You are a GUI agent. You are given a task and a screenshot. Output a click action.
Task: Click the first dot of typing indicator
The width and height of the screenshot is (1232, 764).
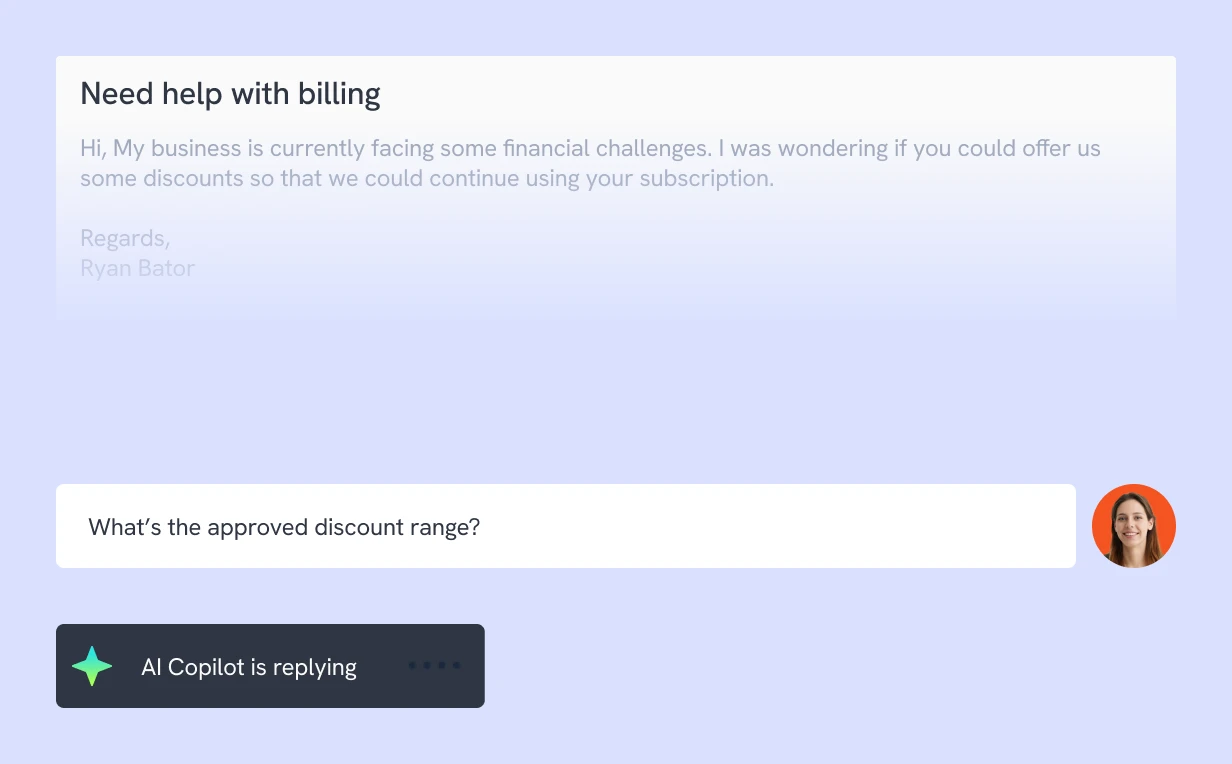pyautogui.click(x=413, y=665)
